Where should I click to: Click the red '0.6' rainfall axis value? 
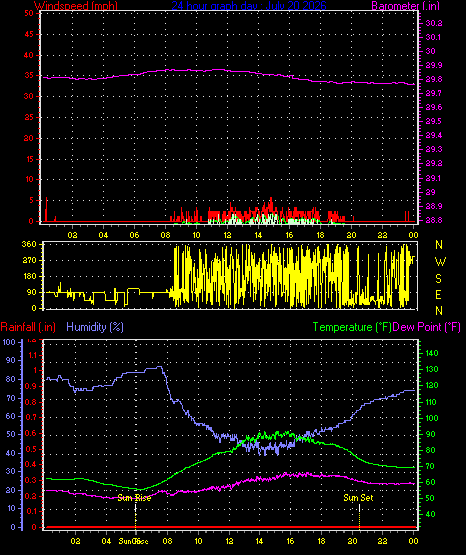[31, 434]
